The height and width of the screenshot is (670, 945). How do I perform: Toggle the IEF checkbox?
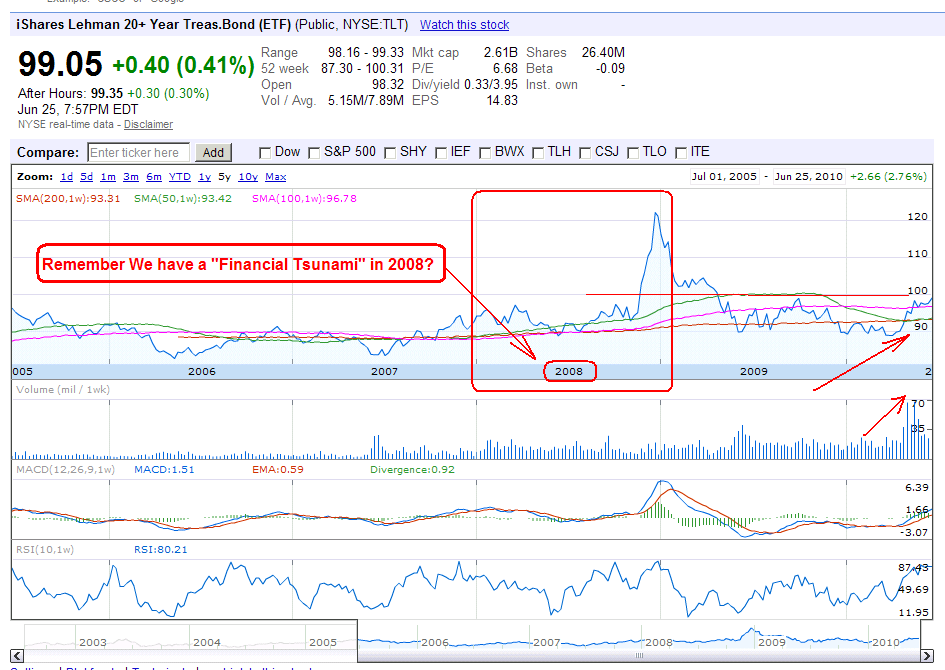(x=441, y=153)
